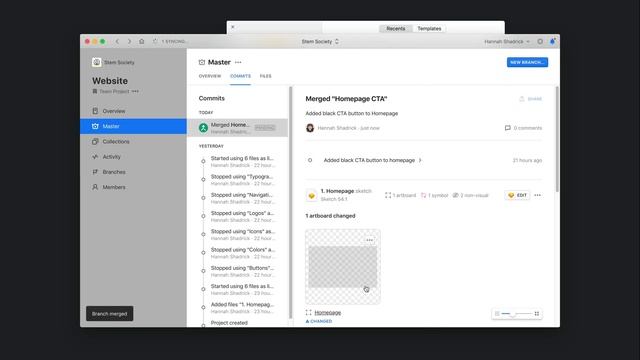Open the Homepage file more options
The width and height of the screenshot is (640, 360).
pos(538,196)
